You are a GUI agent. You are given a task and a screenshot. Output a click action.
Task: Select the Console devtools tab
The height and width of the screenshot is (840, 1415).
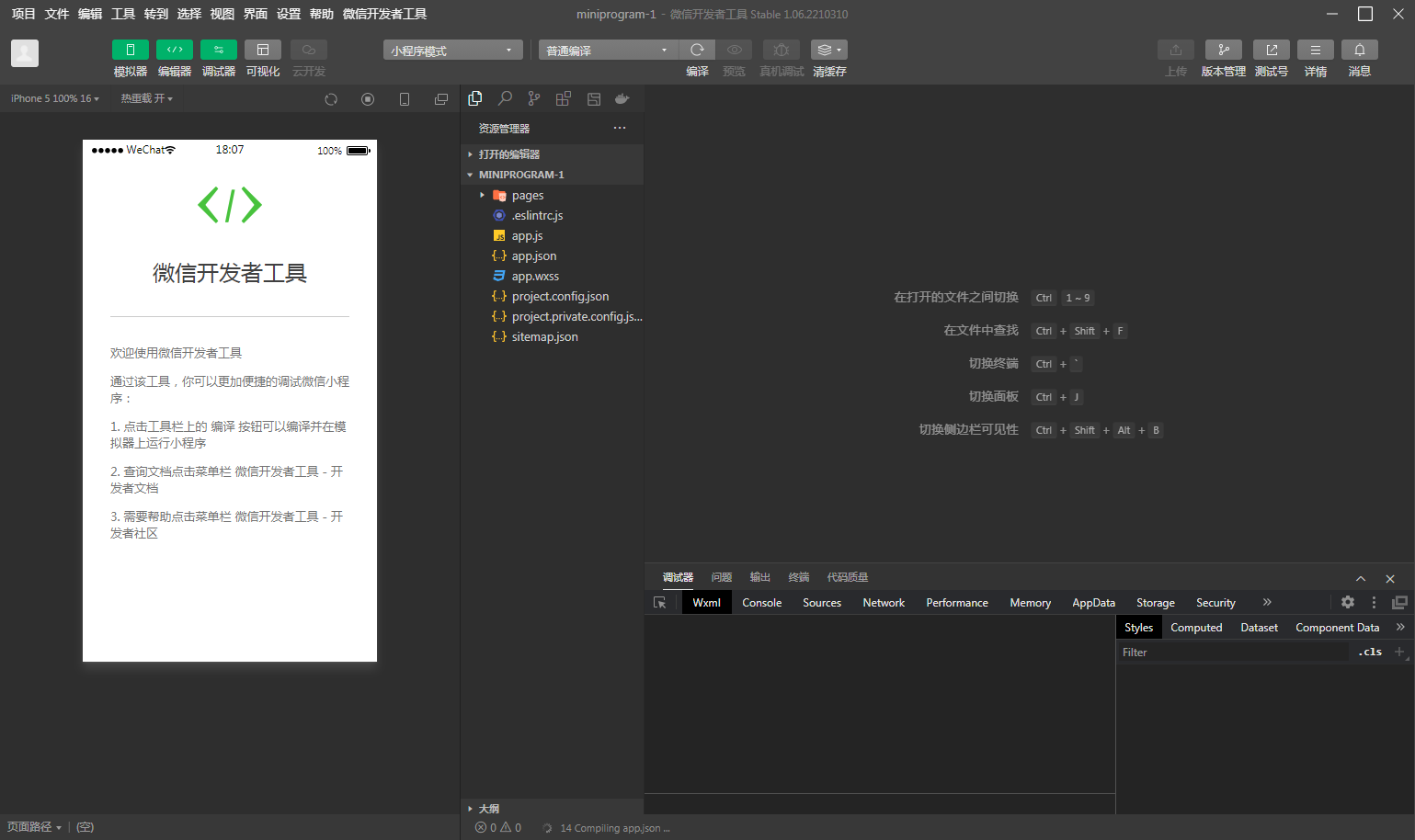pyautogui.click(x=762, y=603)
